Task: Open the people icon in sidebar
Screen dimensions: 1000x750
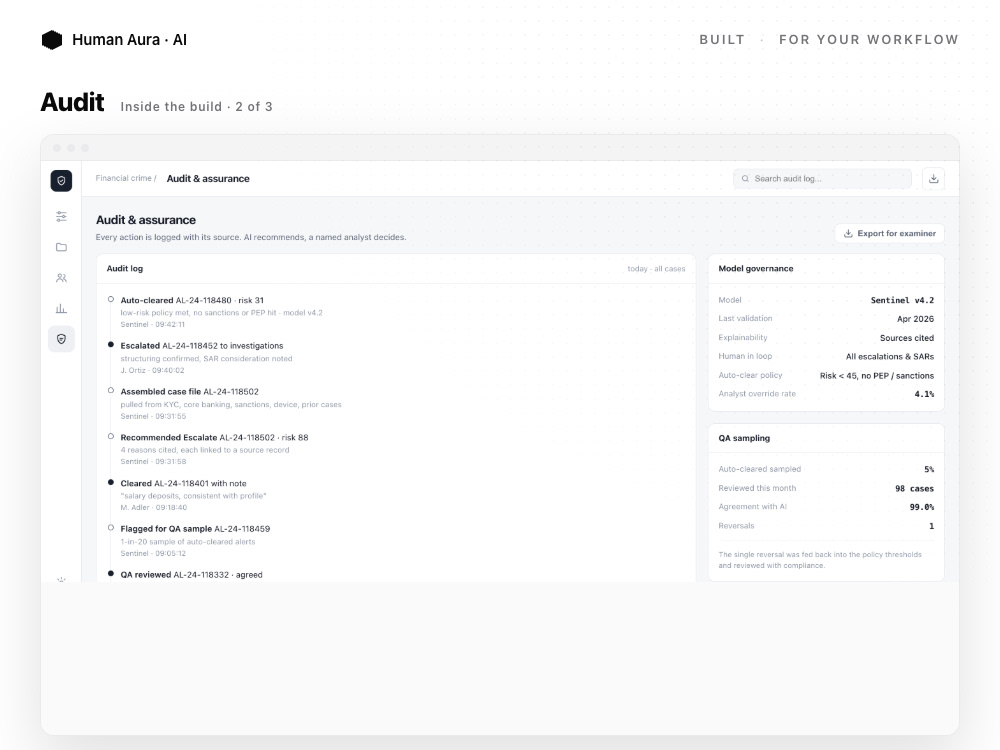Action: tap(61, 278)
